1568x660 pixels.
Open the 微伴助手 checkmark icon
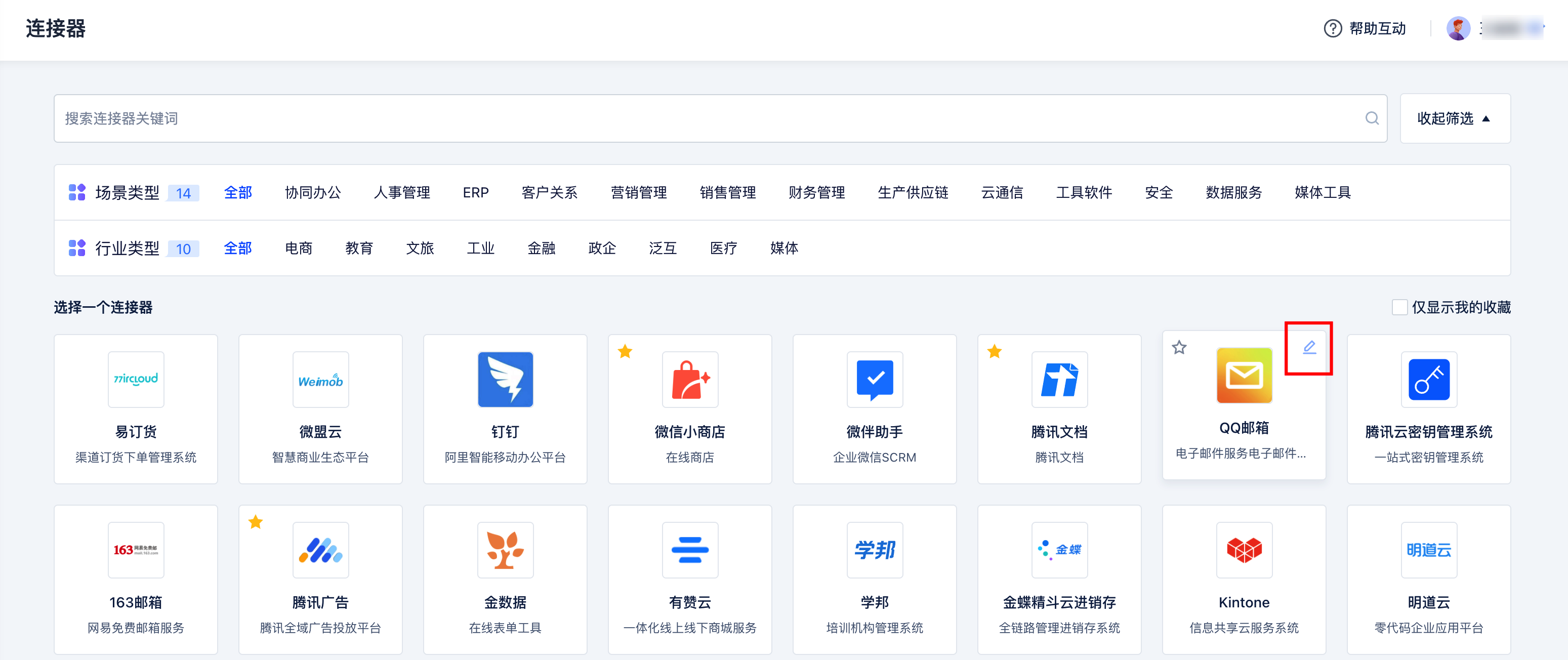pos(875,379)
